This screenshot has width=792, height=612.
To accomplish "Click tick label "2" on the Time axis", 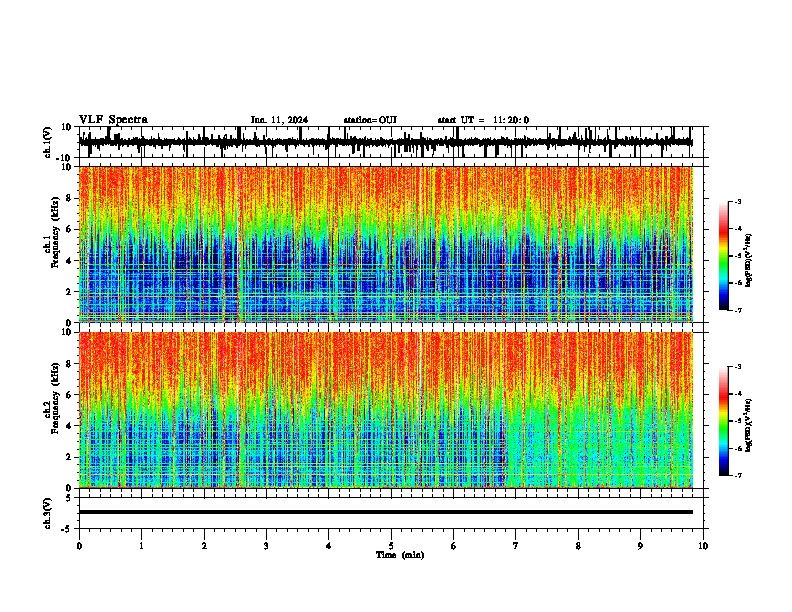I will pos(204,546).
